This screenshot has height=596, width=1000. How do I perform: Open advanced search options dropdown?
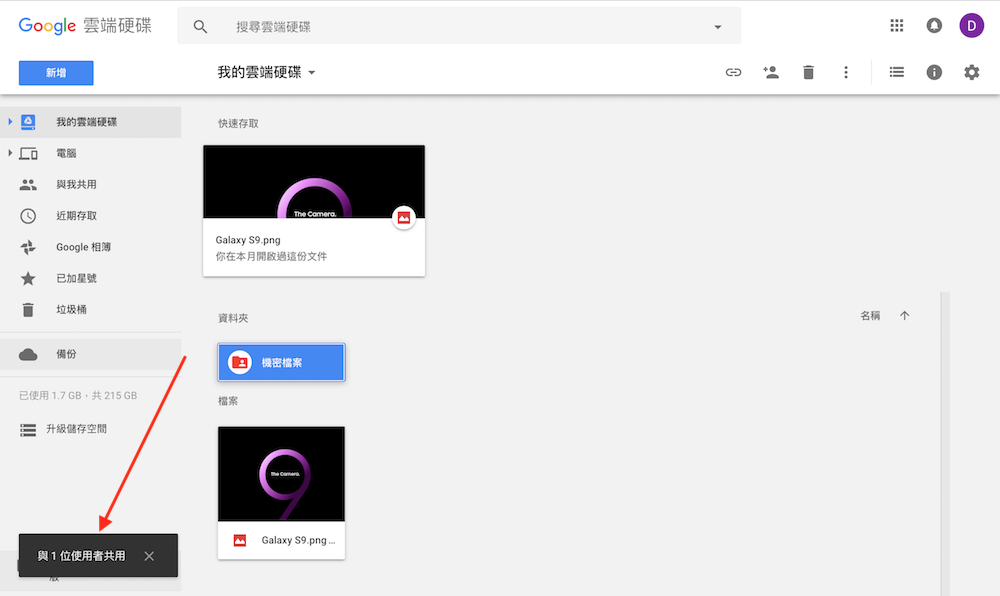717,26
